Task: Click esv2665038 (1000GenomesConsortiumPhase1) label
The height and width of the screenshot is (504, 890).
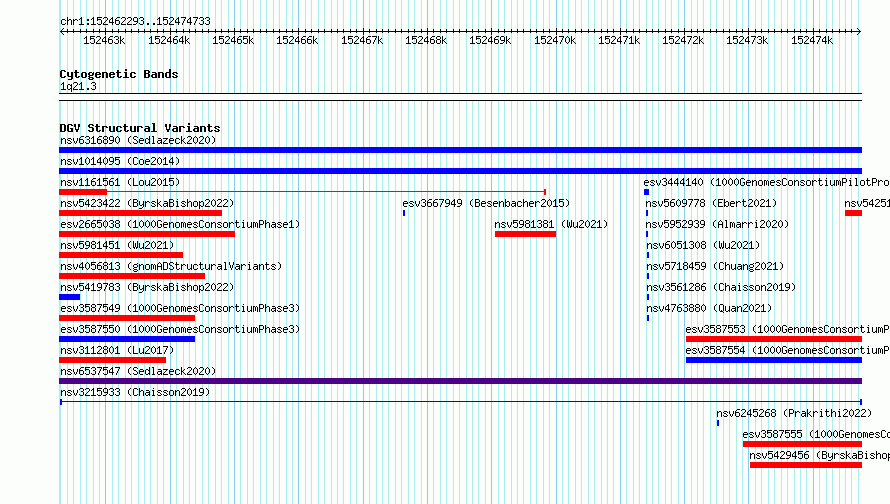Action: point(180,224)
